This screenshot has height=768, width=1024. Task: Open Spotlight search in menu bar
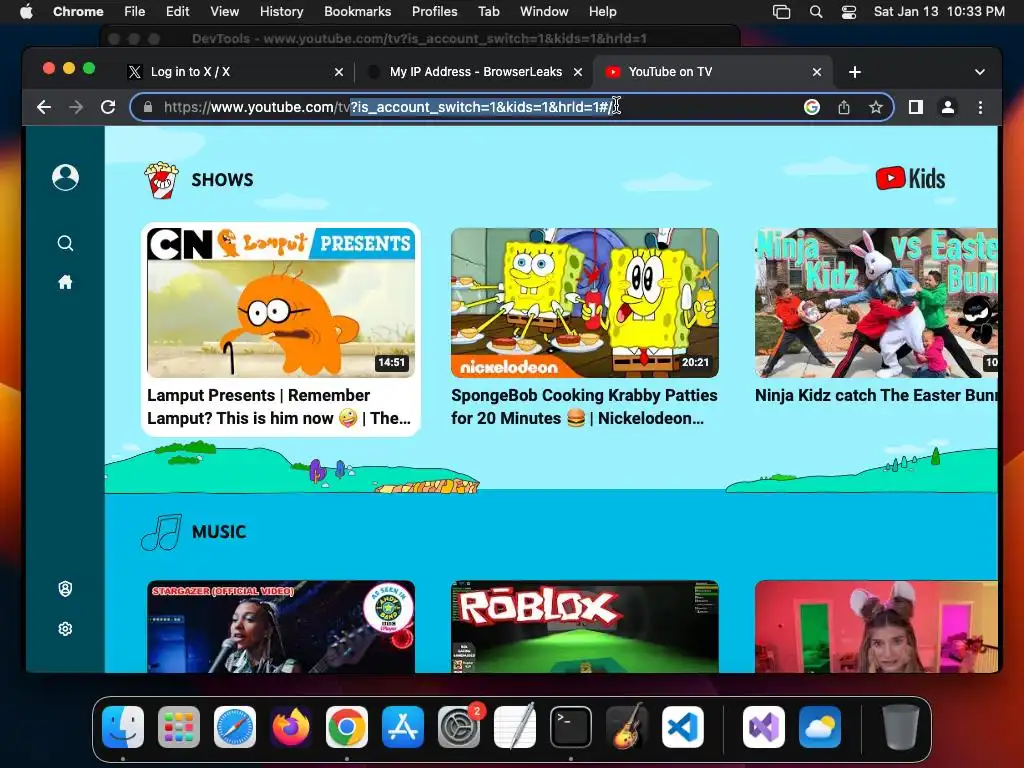click(816, 12)
